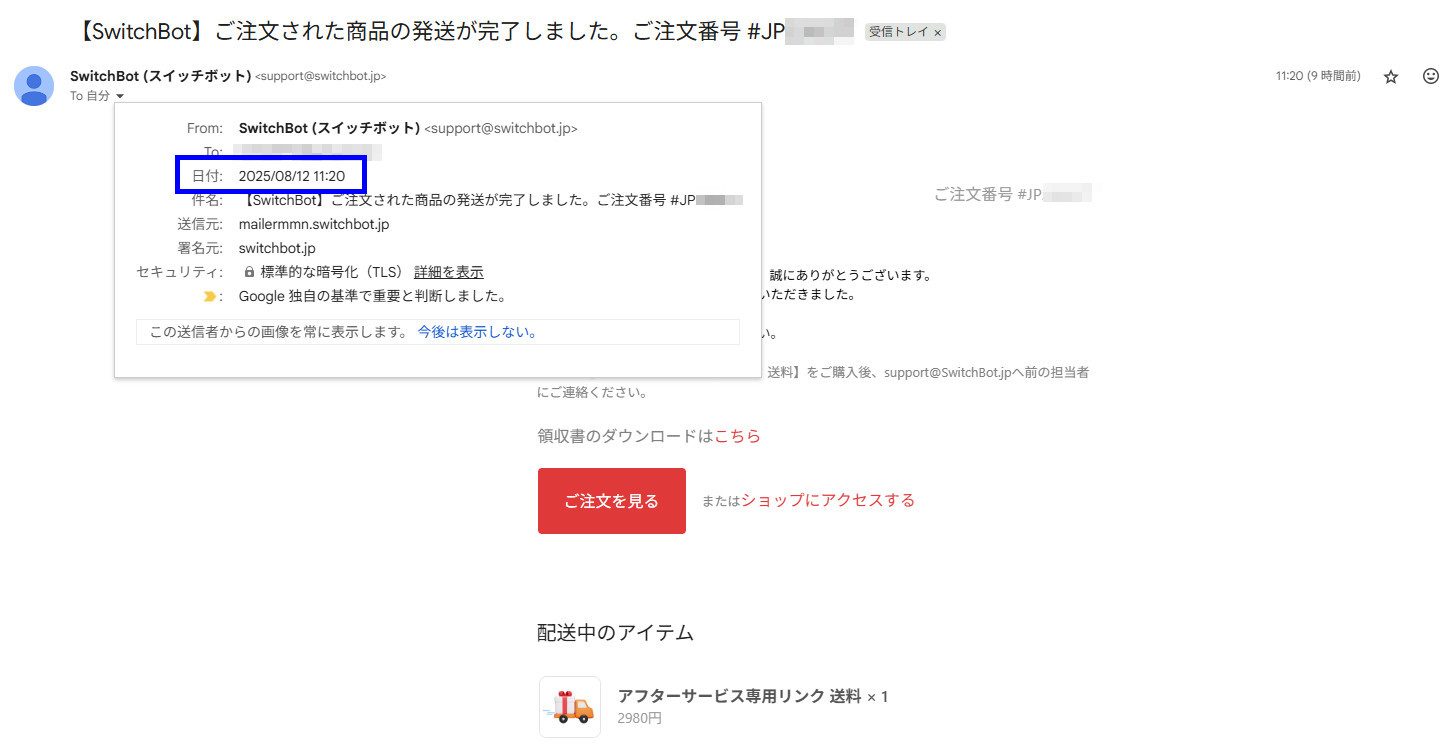The image size is (1440, 756).
Task: Star this SwitchBot email
Action: [x=1390, y=77]
